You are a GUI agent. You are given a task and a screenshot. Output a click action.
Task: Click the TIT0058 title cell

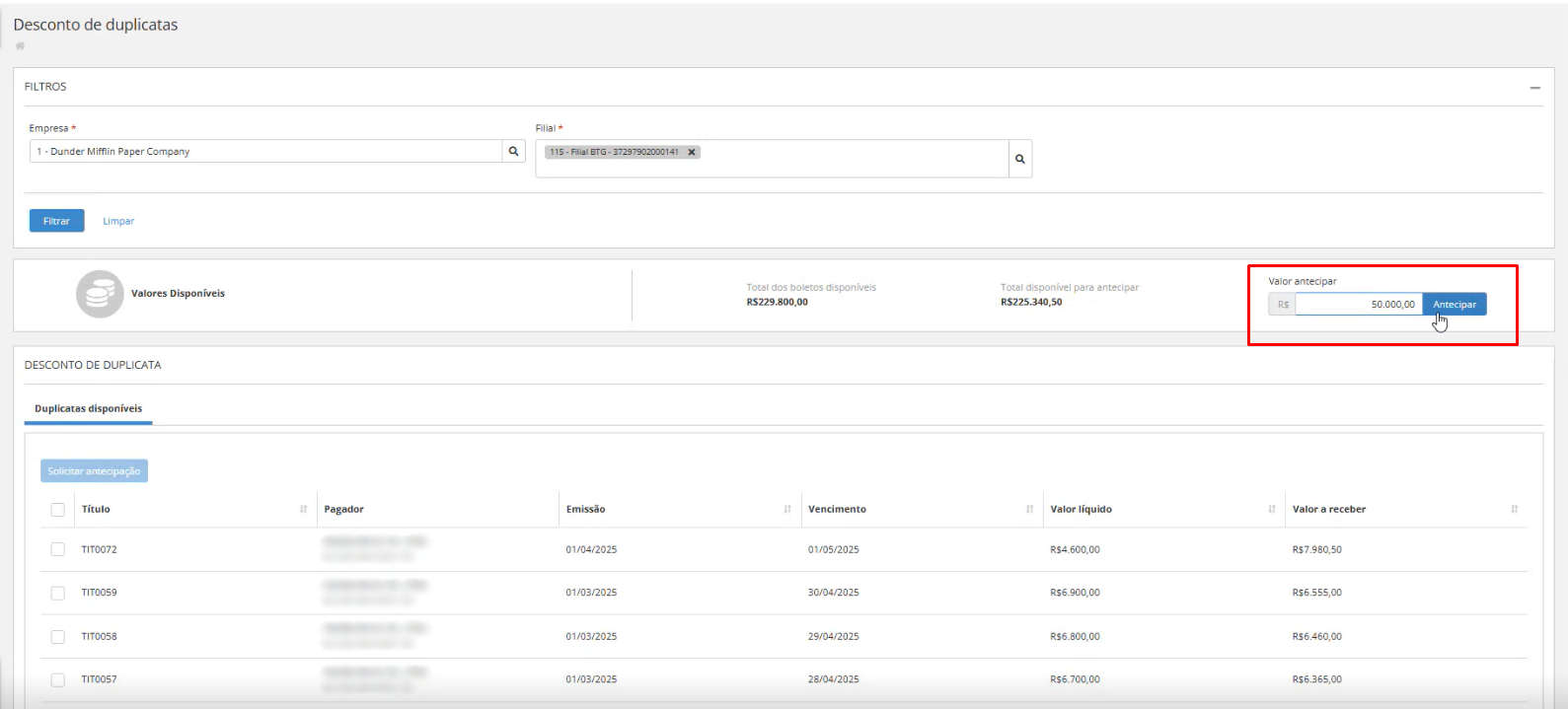point(99,636)
